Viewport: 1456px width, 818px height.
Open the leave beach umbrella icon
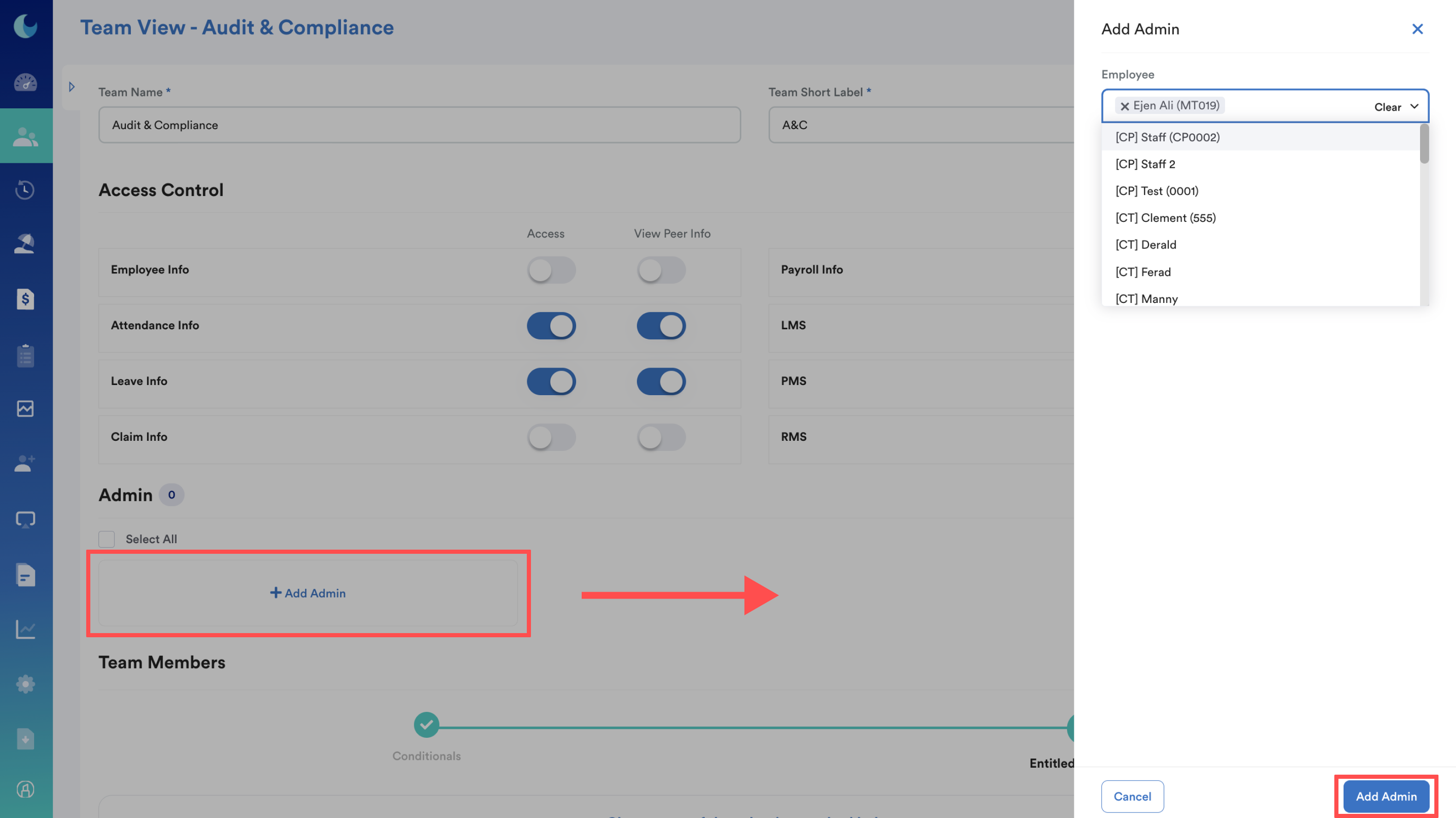click(x=25, y=243)
